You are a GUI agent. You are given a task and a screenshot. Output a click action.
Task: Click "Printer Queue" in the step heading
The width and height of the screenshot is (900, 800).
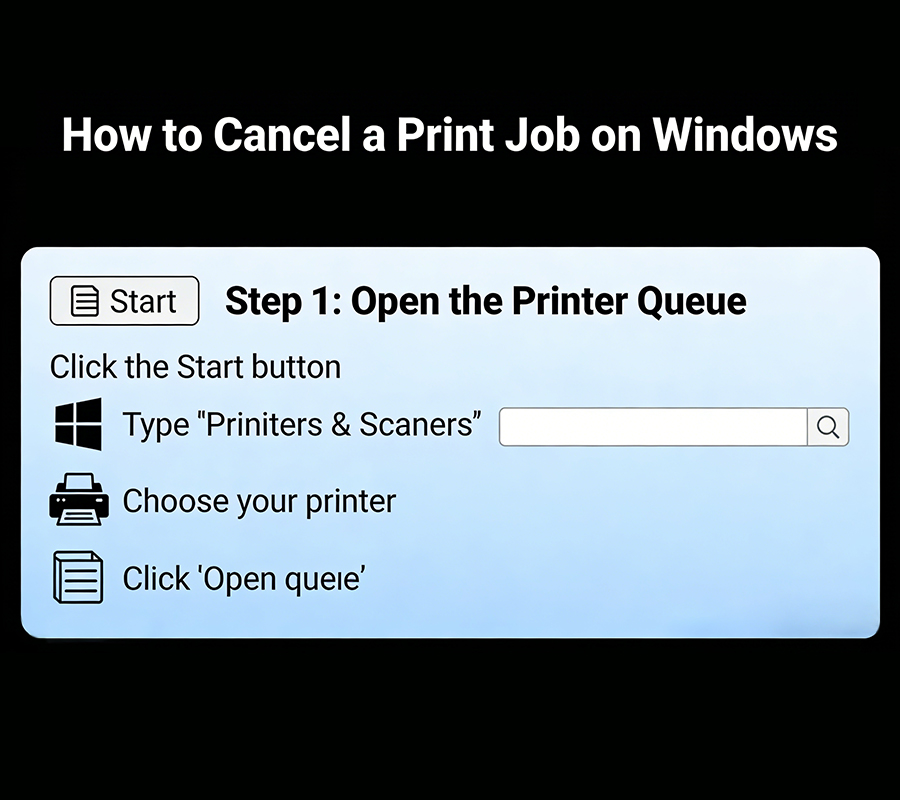coord(629,301)
